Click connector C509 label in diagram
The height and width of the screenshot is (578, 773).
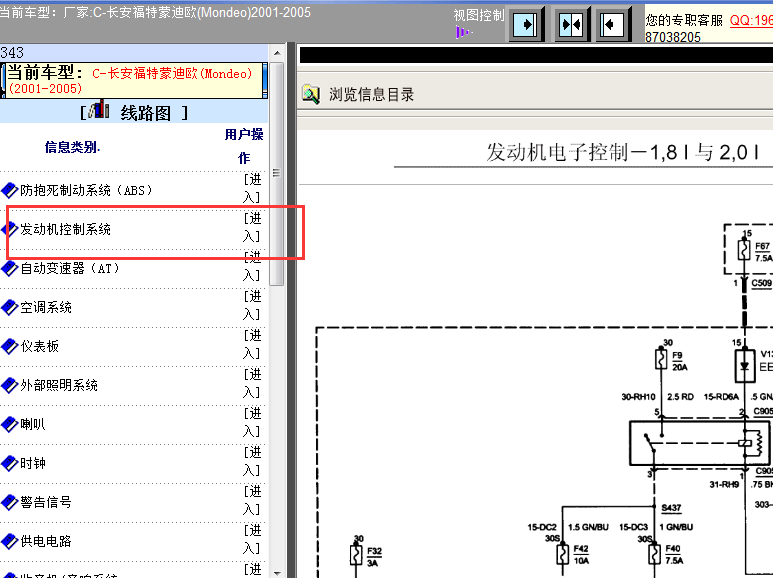761,283
